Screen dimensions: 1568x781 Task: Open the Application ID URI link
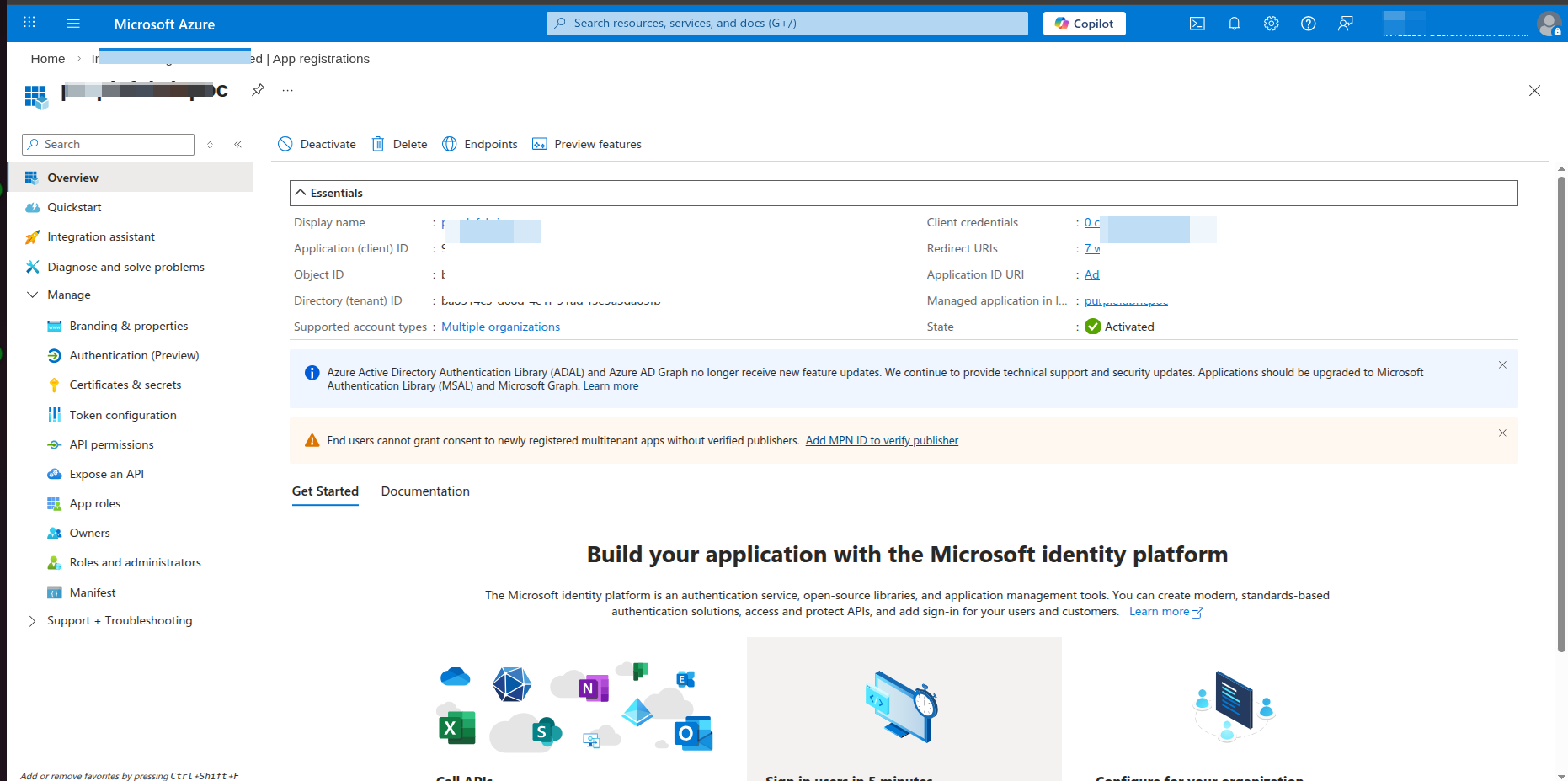tap(1091, 274)
